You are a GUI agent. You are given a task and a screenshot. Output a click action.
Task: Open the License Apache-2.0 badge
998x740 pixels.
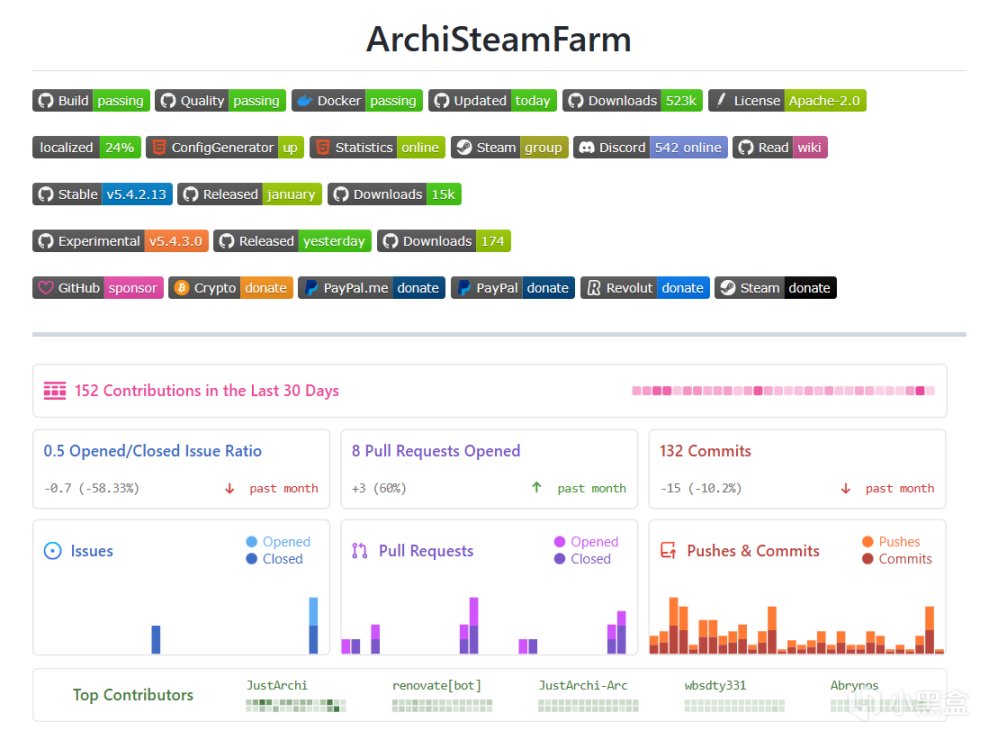point(787,101)
